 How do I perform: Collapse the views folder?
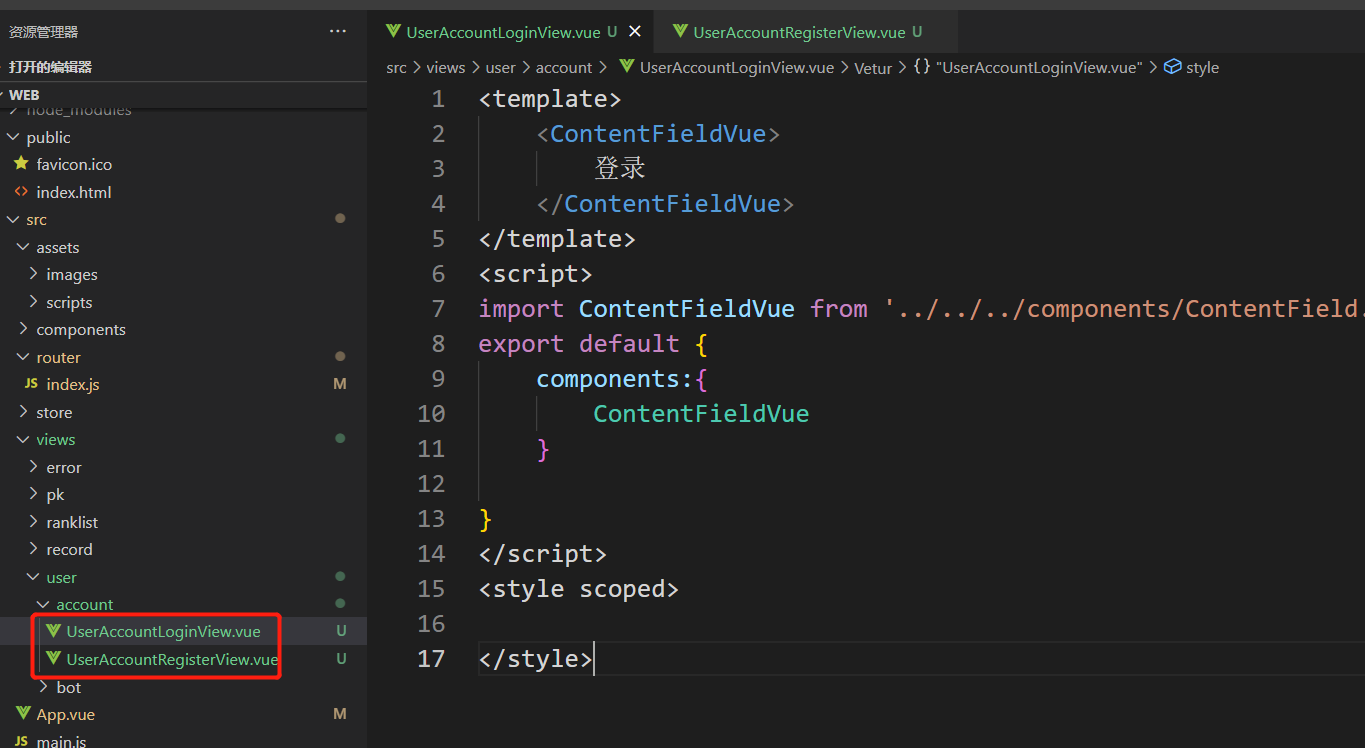point(23,439)
